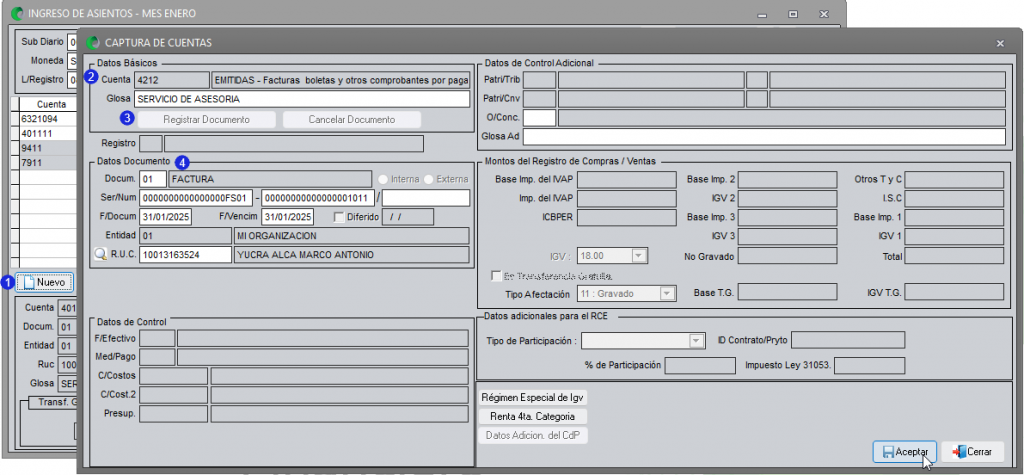Click the O/Conc. code field
This screenshot has height=475, width=1024.
coord(539,118)
